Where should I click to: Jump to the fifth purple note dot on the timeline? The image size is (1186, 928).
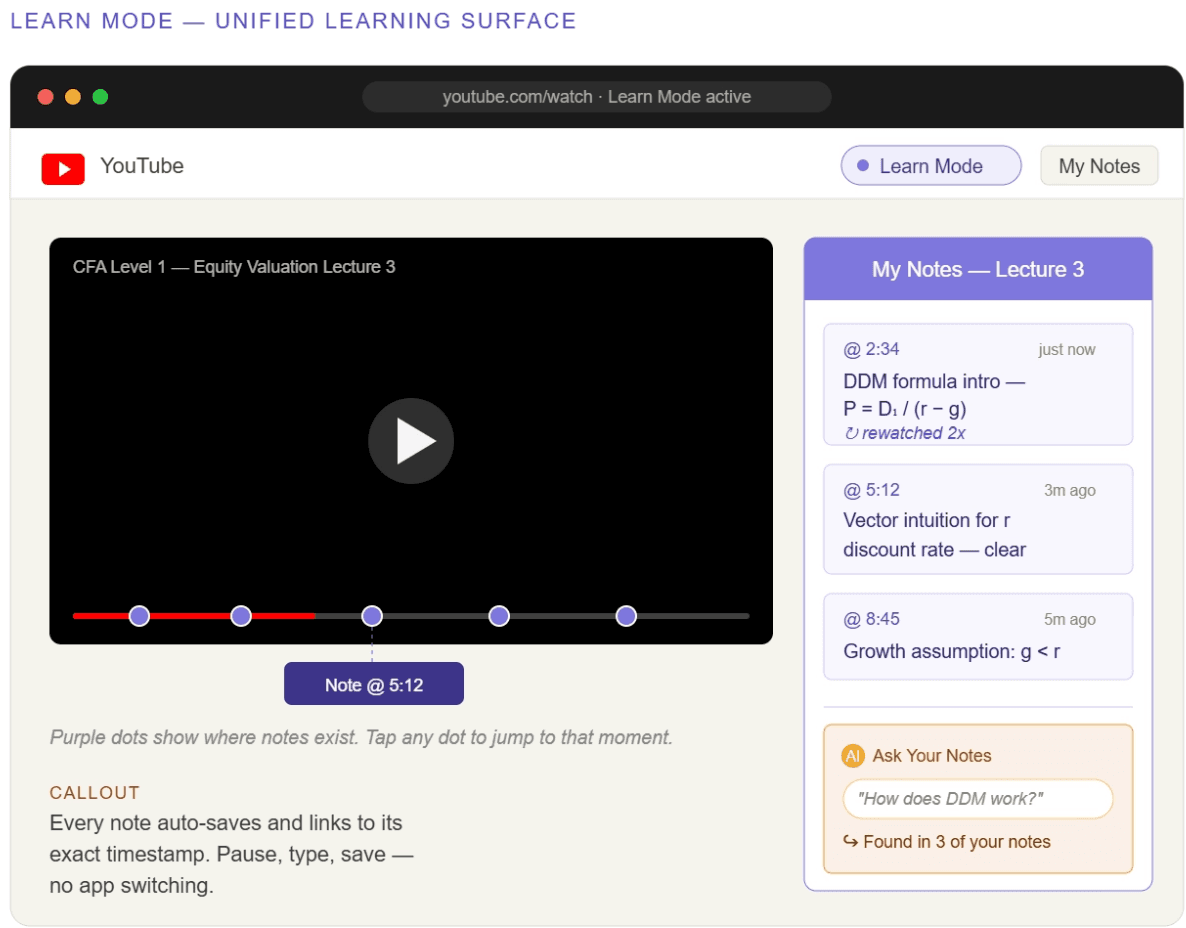(x=626, y=616)
